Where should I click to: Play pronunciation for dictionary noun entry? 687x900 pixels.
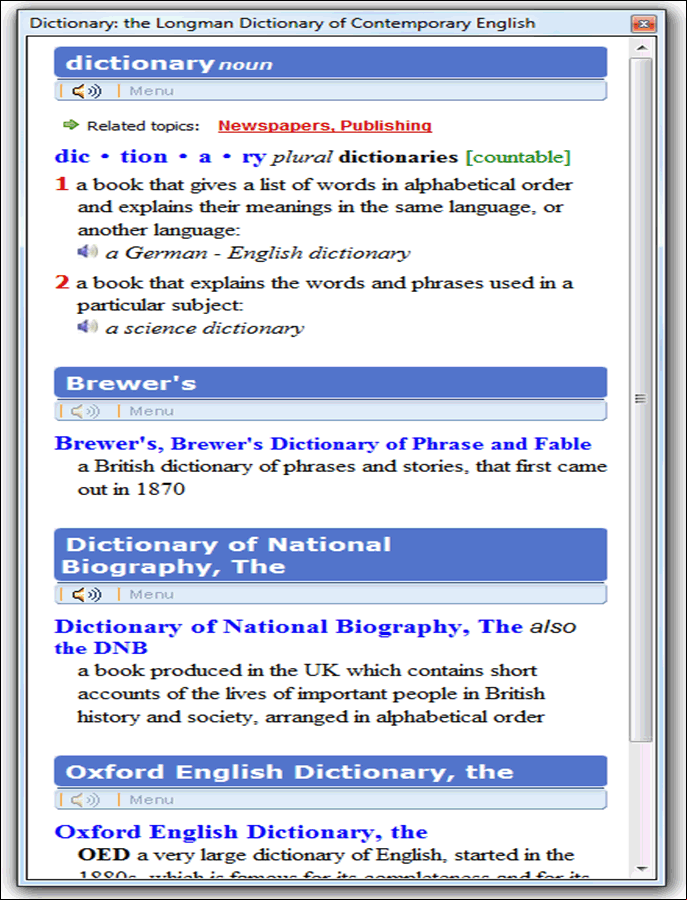click(86, 91)
